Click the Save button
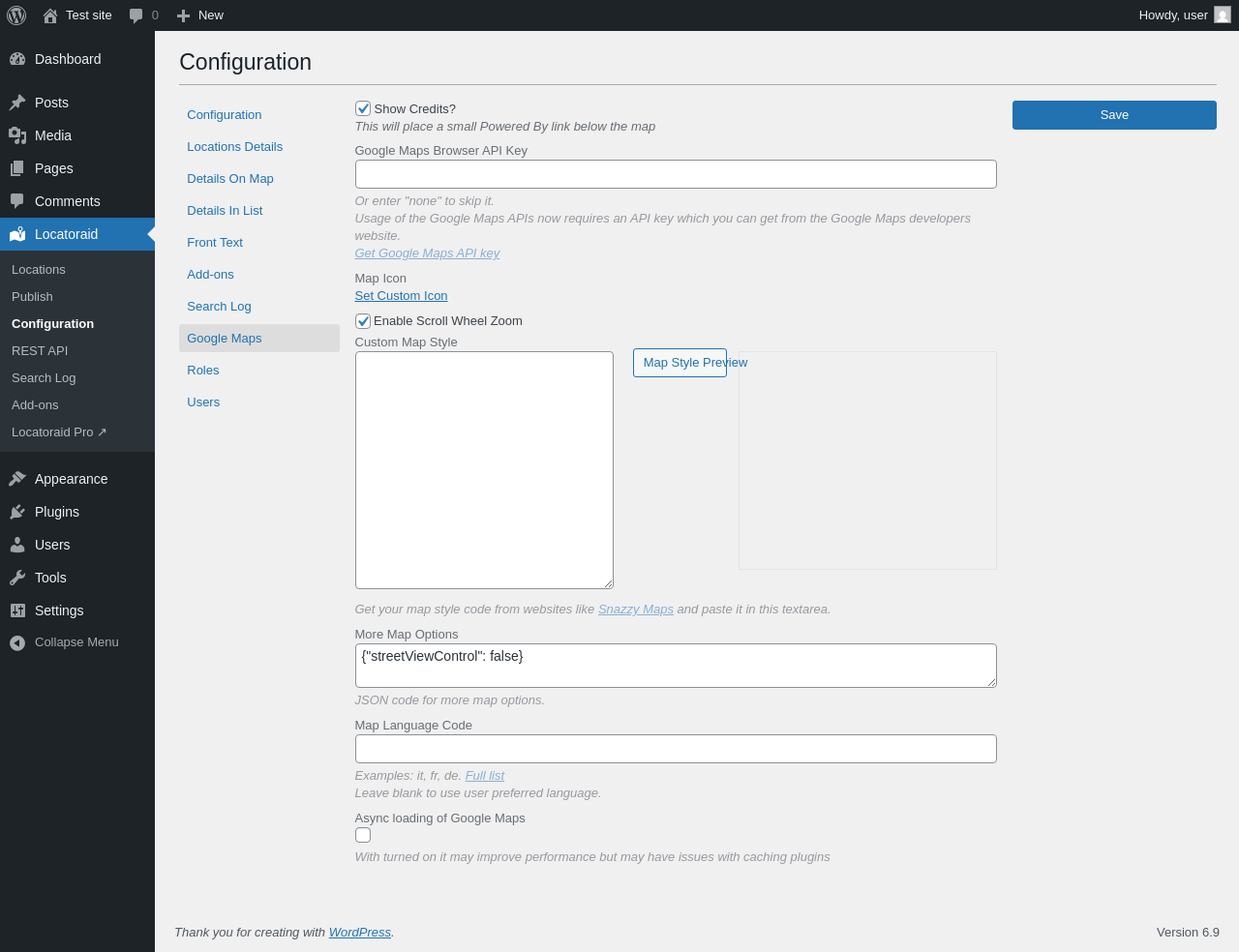1239x952 pixels. point(1114,115)
